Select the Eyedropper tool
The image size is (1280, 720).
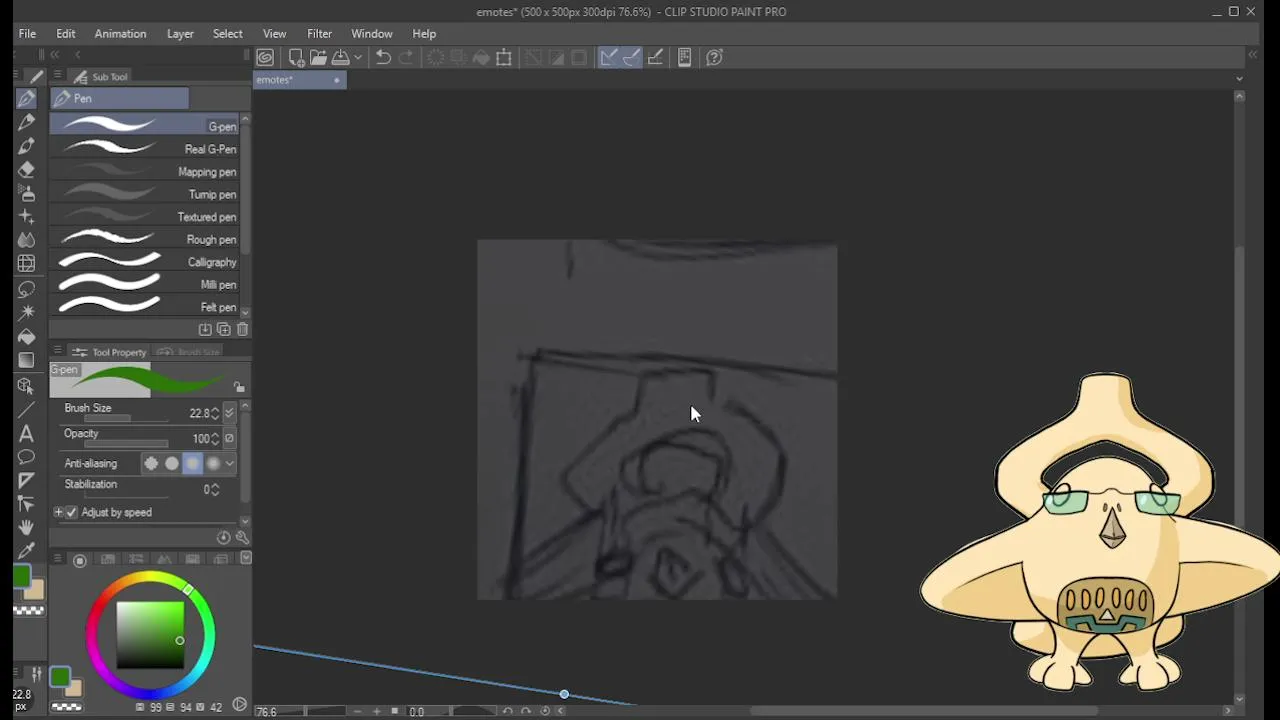click(x=27, y=551)
